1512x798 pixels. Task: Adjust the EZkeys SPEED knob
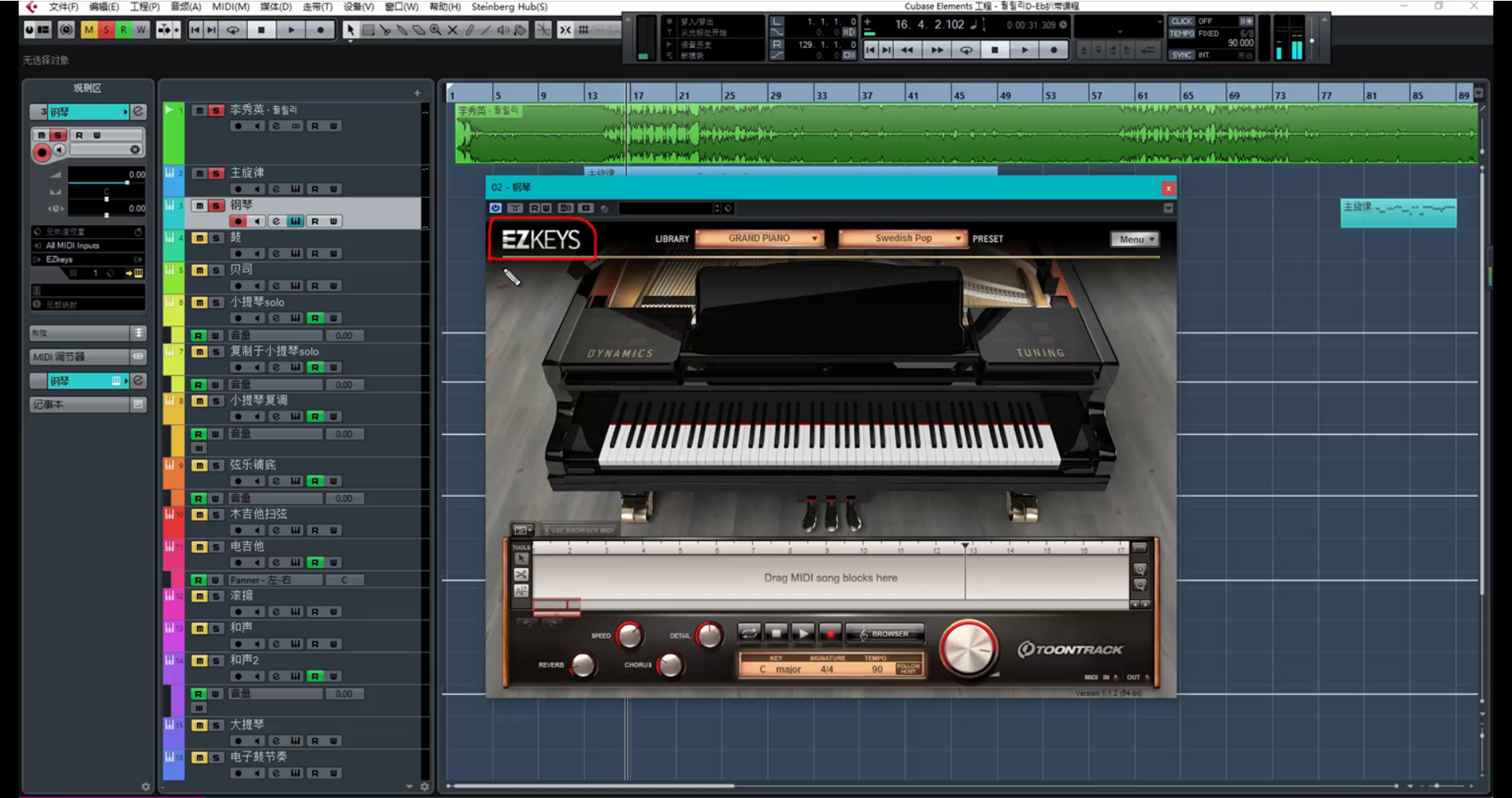point(629,635)
